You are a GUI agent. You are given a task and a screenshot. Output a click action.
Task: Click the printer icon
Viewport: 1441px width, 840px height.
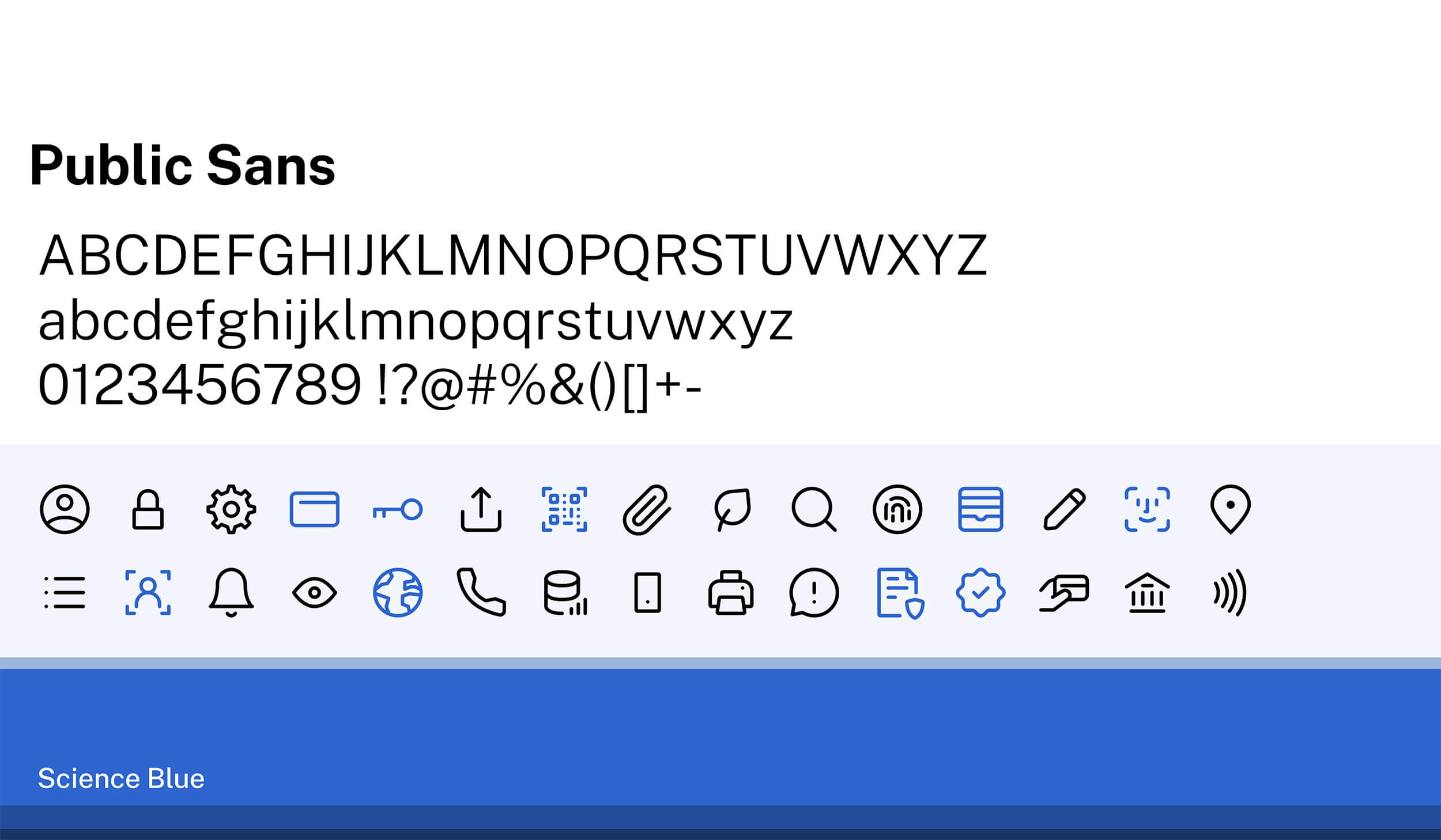pos(731,592)
